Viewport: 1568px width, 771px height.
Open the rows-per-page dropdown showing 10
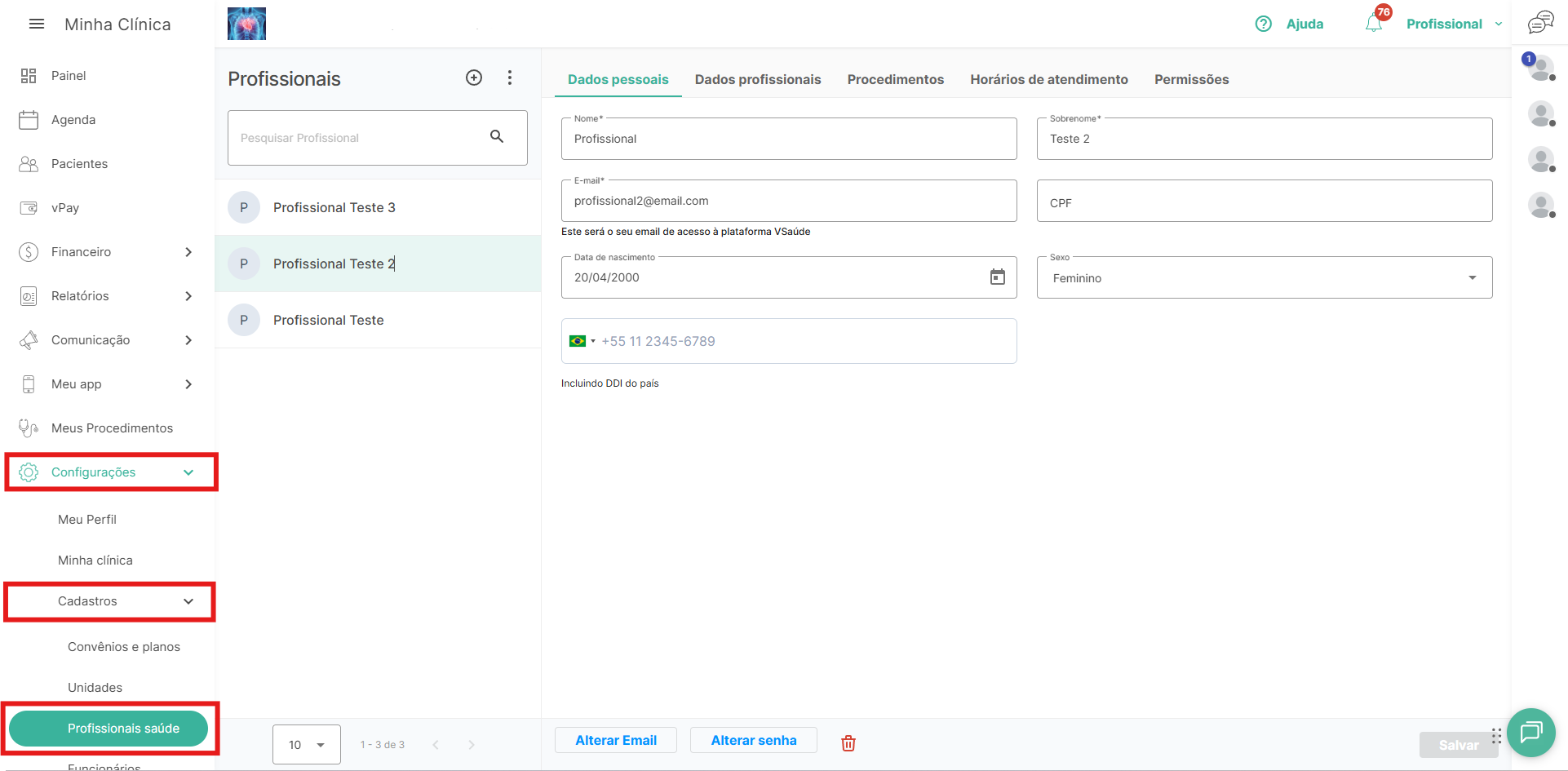306,744
